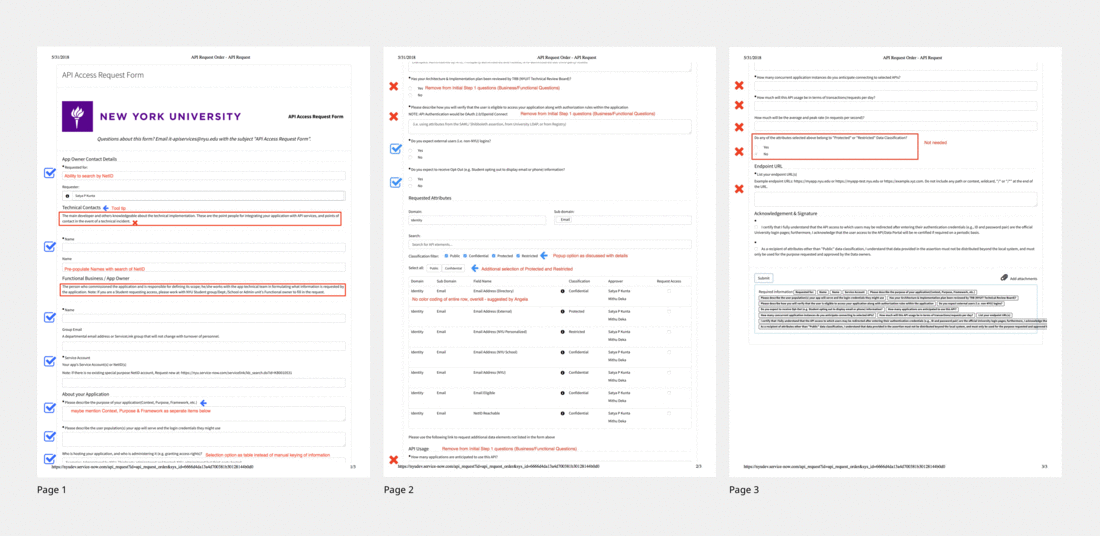Viewport: 1100px width, 536px height.
Task: Open info icon for Email Address (External) row
Action: point(563,311)
